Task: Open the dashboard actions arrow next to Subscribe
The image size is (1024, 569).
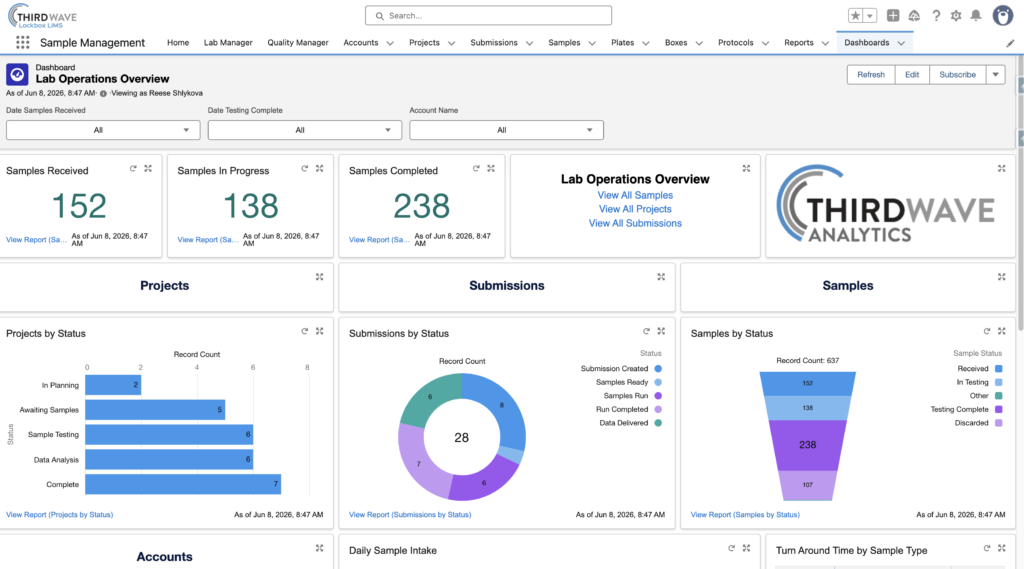Action: tap(995, 74)
